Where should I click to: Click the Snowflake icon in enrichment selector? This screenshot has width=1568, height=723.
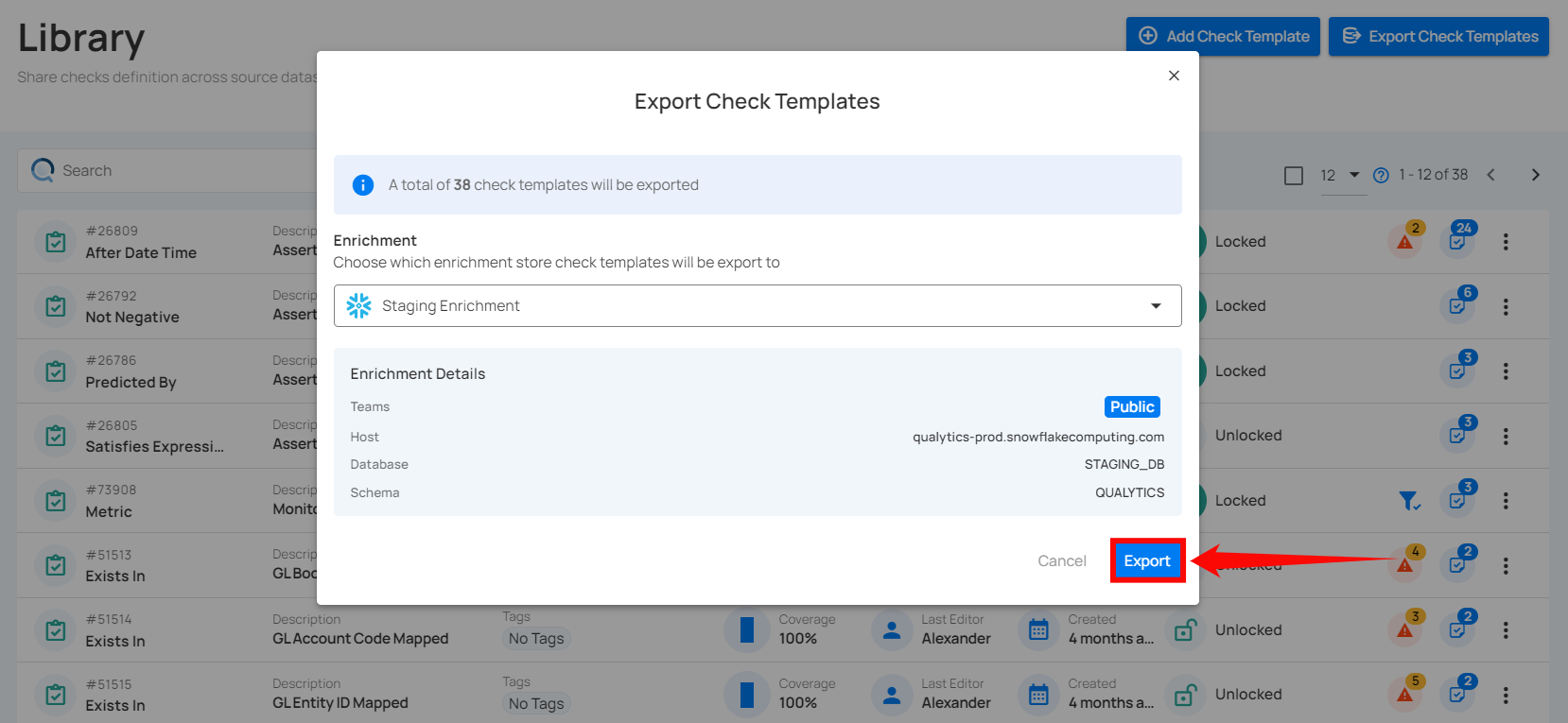tap(358, 305)
